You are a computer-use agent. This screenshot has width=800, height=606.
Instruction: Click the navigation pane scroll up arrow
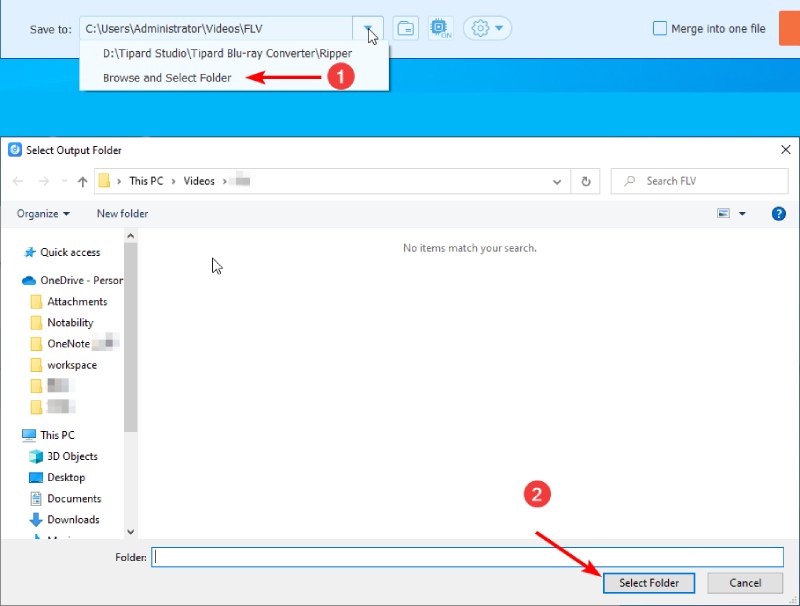[131, 236]
